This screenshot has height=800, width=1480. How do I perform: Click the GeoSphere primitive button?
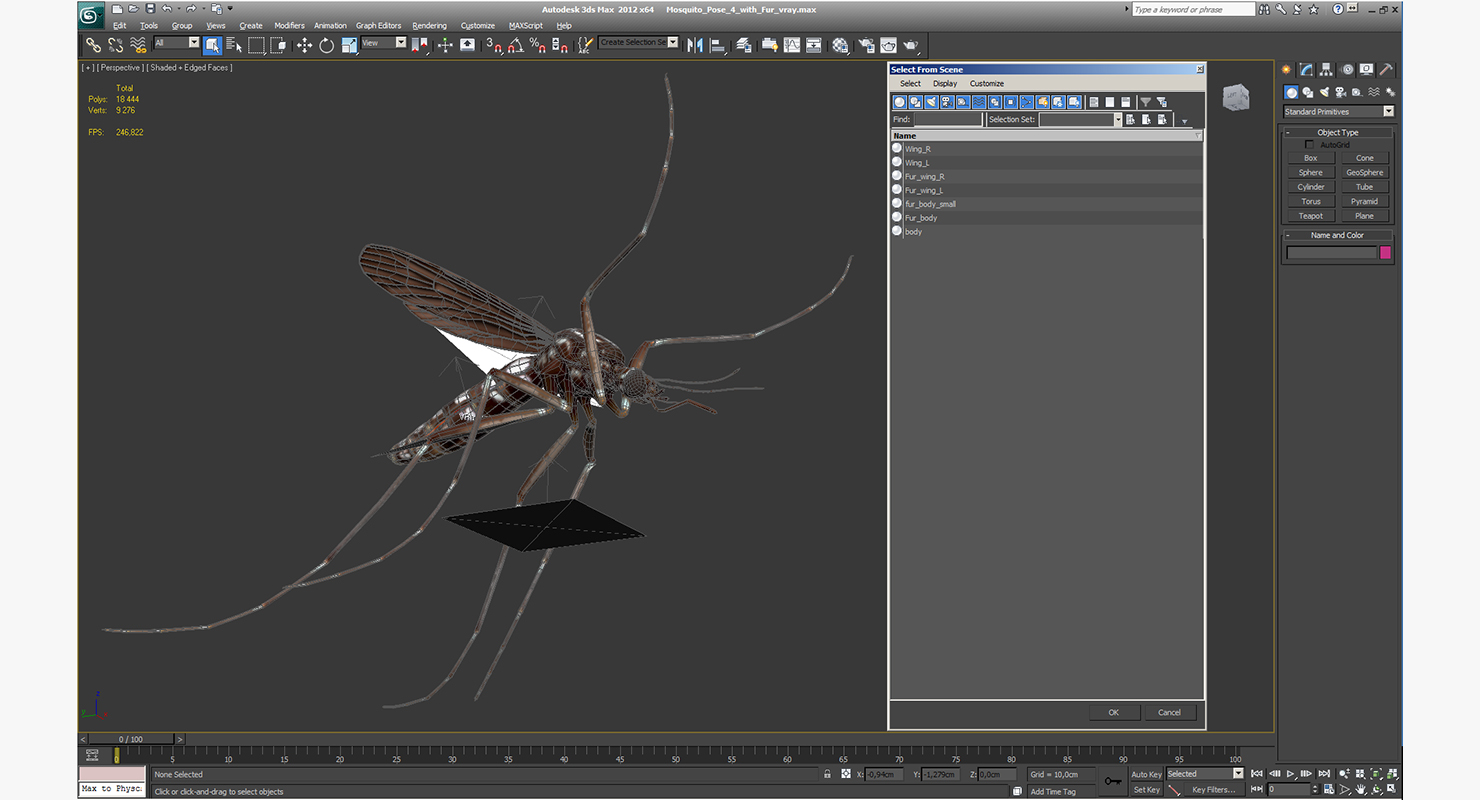point(1364,172)
